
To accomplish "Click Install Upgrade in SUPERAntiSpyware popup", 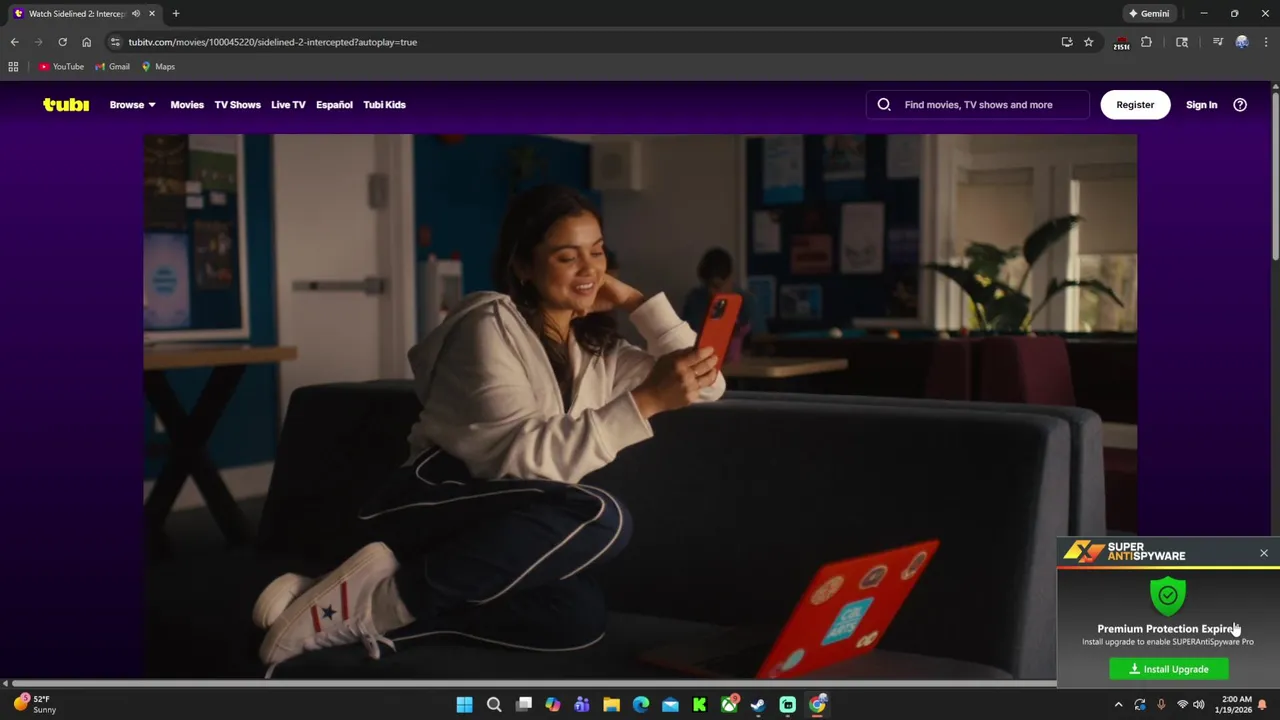I will point(1169,669).
